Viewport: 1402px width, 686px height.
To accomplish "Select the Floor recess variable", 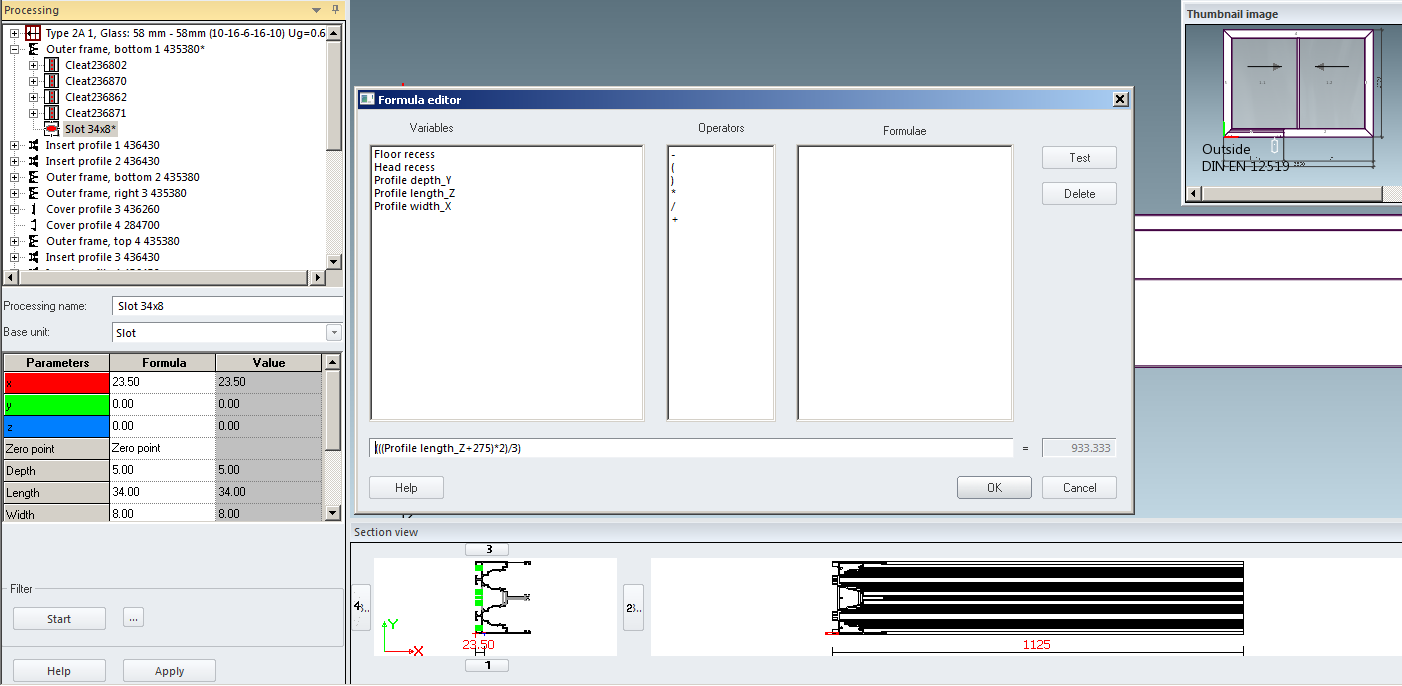I will [404, 154].
